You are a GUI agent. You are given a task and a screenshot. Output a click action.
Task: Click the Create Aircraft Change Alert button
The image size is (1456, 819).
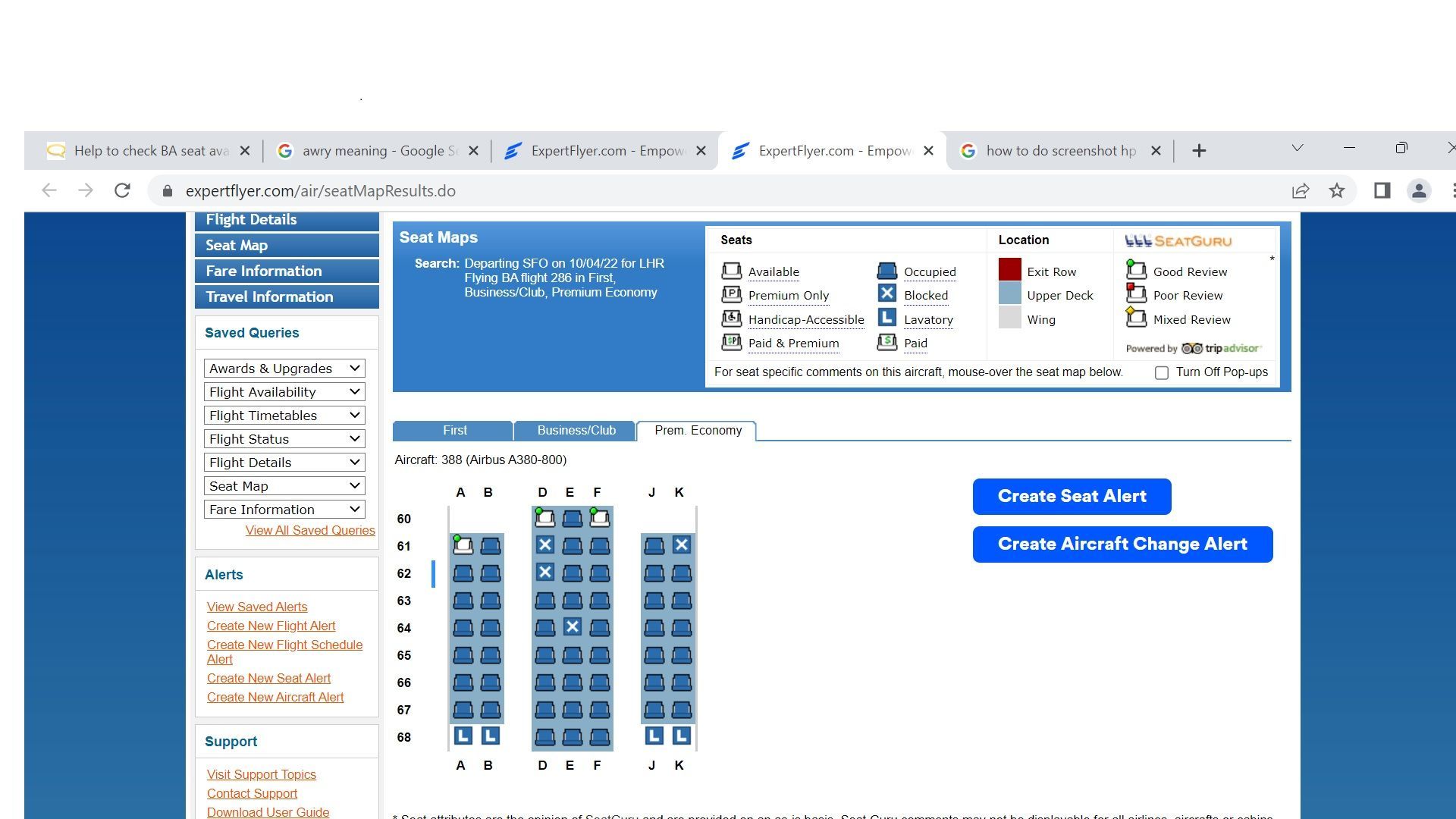click(1122, 544)
